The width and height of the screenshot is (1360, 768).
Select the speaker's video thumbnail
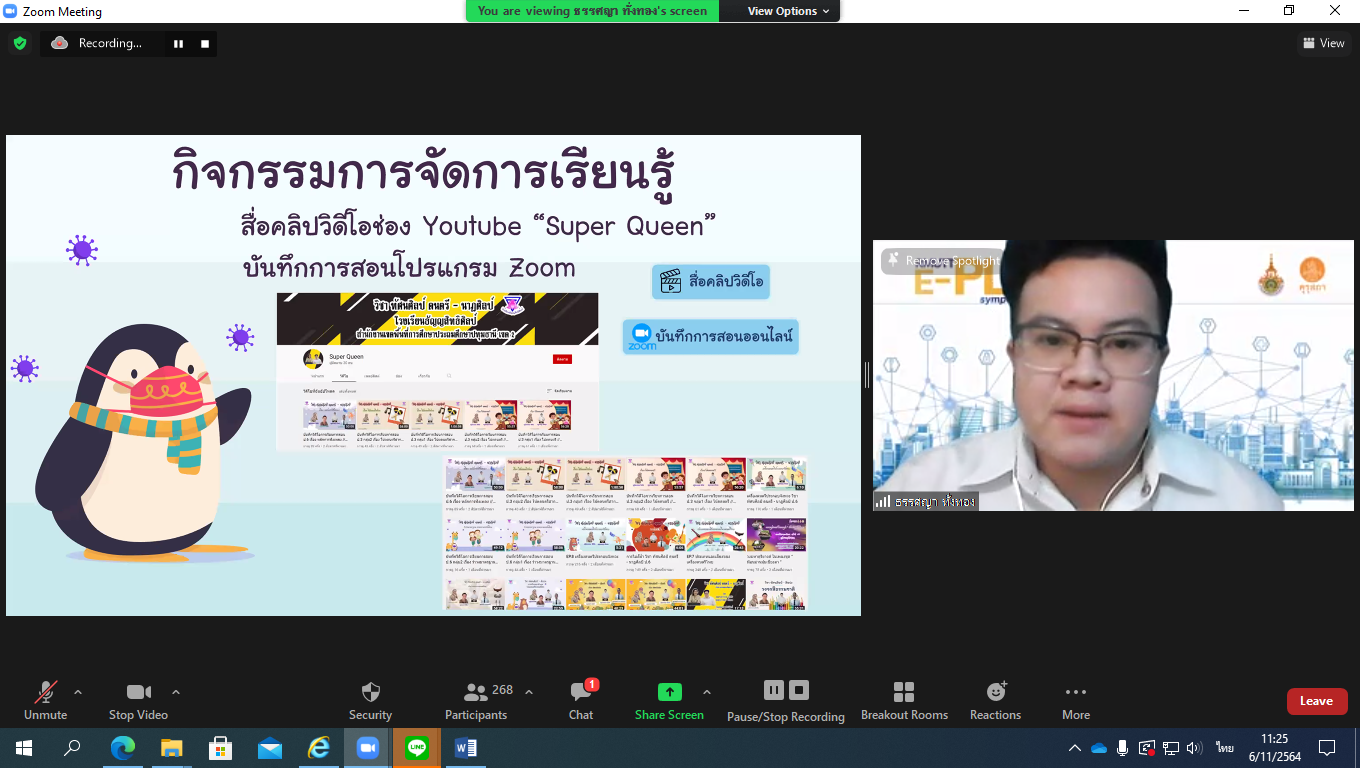click(1113, 375)
